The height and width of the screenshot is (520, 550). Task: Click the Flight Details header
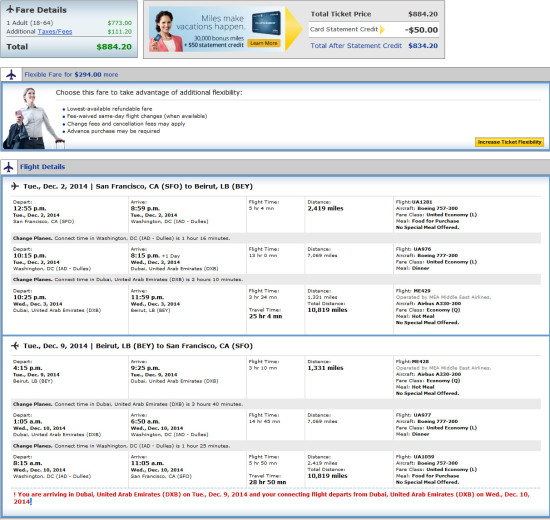(42, 167)
